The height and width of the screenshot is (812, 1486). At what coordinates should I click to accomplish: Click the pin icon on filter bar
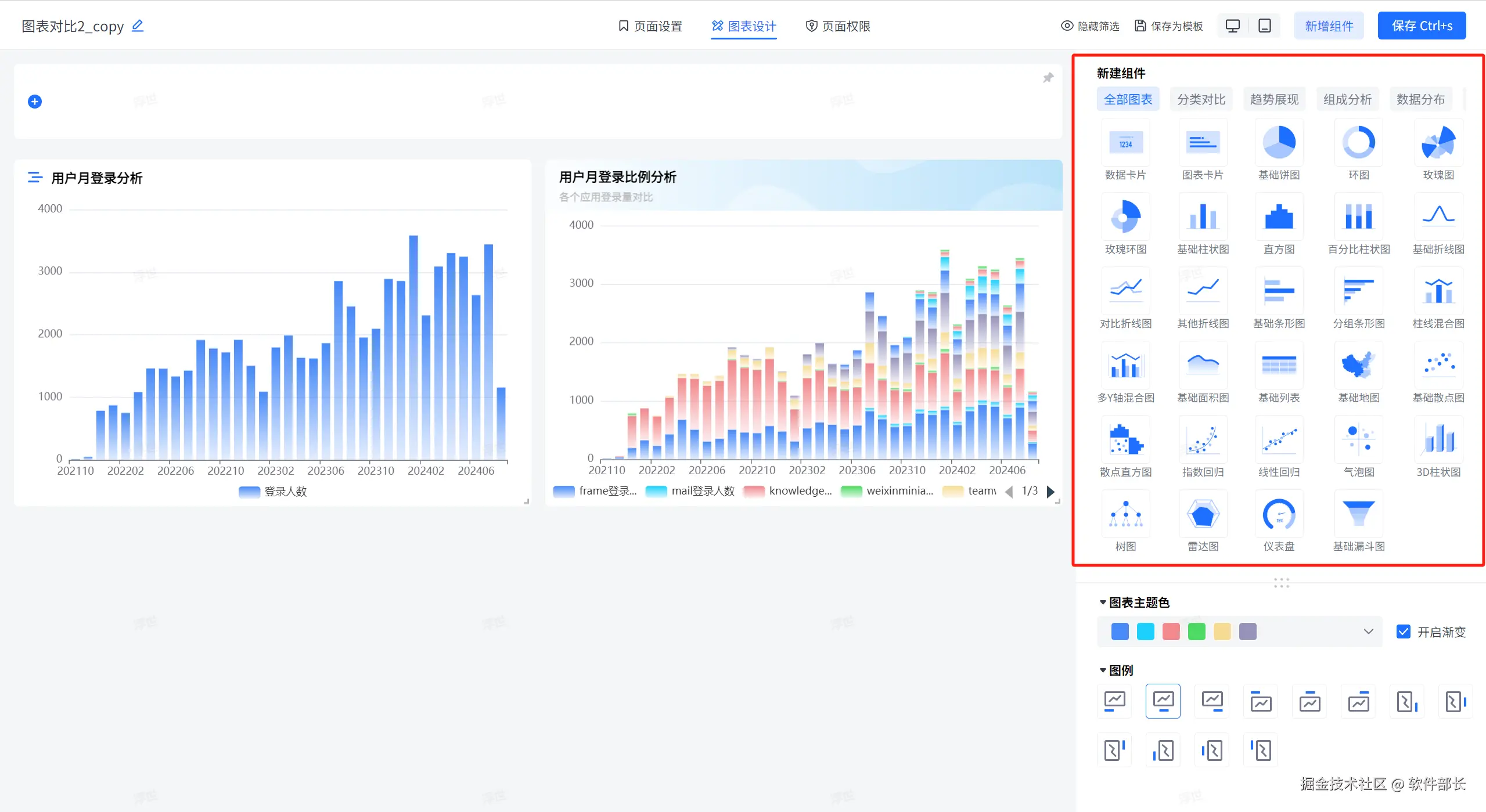(x=1048, y=78)
